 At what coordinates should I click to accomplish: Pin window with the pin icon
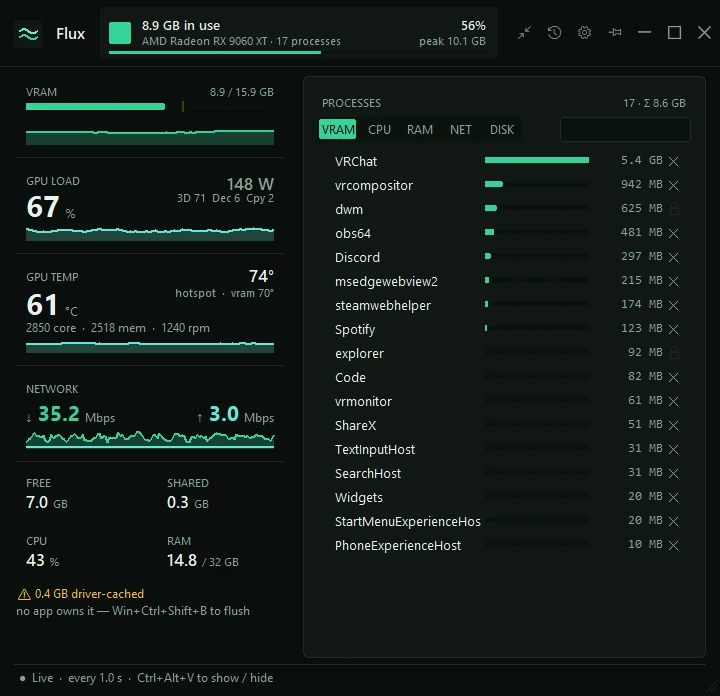coord(614,33)
